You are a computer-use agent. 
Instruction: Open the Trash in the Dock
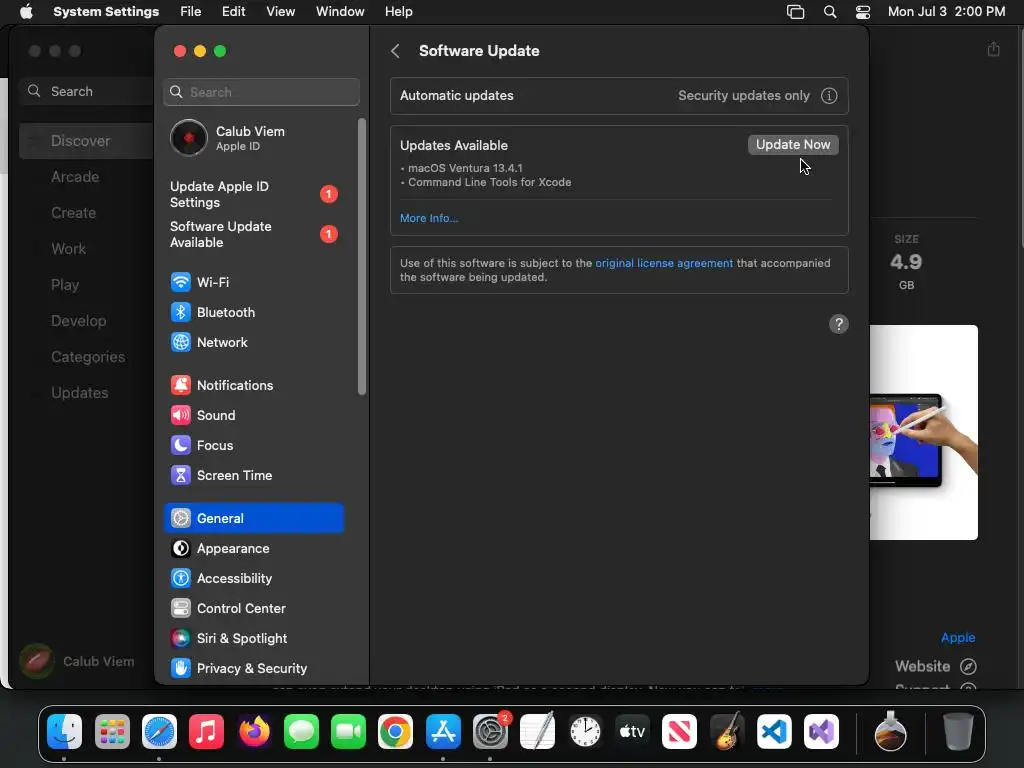point(958,731)
